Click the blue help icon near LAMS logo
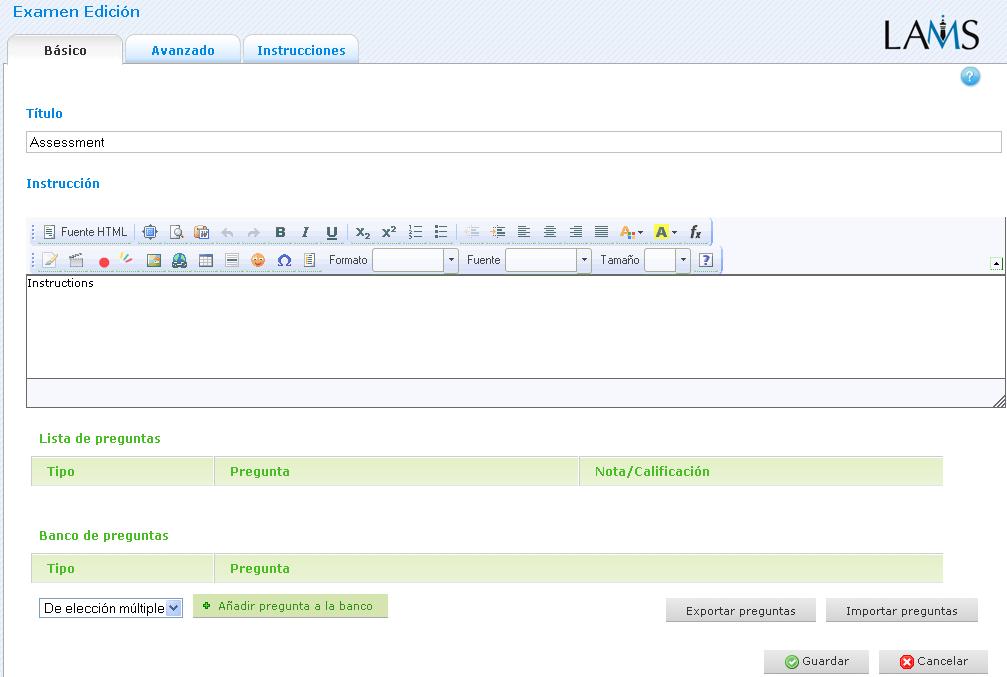The height and width of the screenshot is (677, 1007). coord(970,77)
